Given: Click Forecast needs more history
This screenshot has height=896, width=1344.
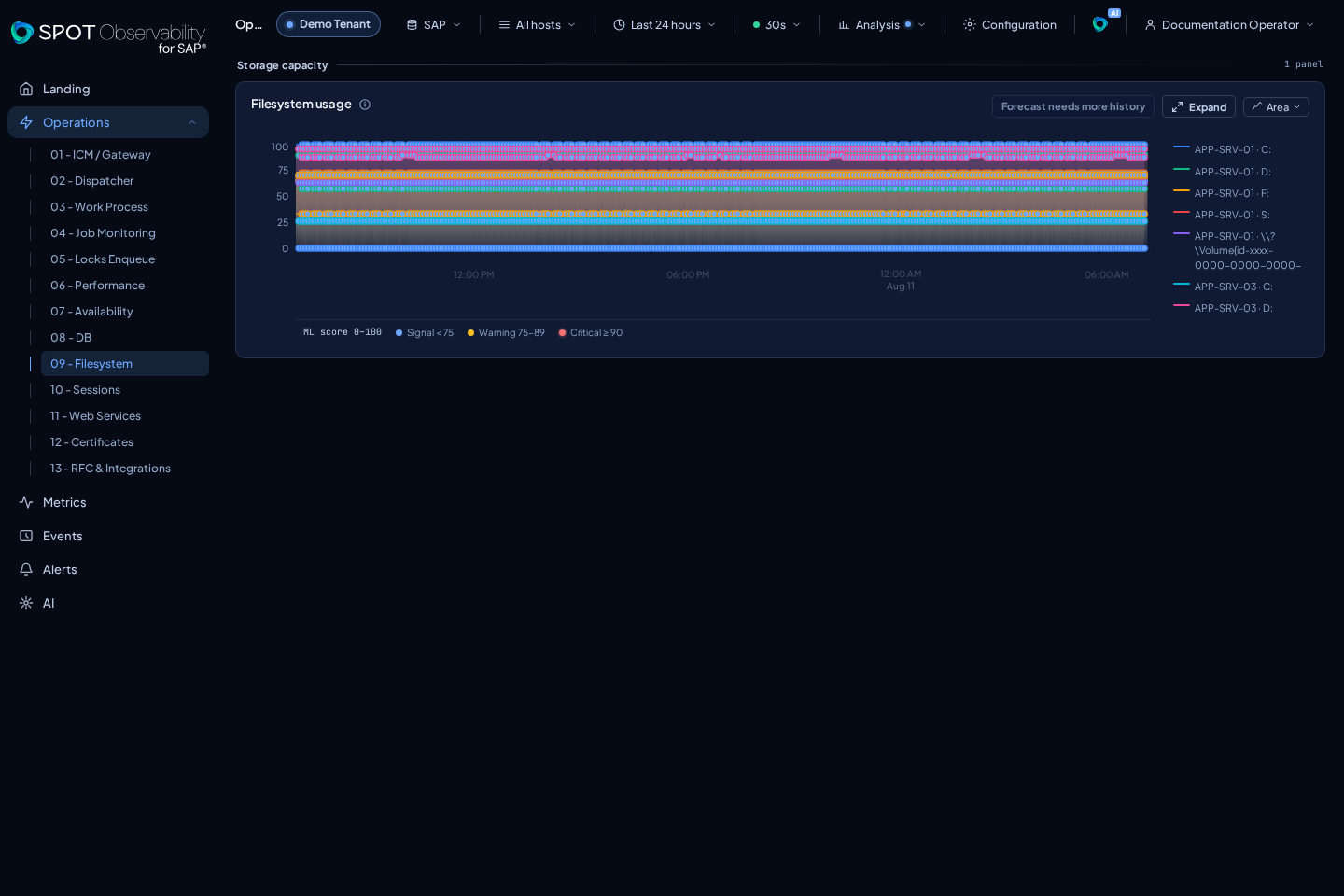Looking at the screenshot, I should tap(1073, 106).
